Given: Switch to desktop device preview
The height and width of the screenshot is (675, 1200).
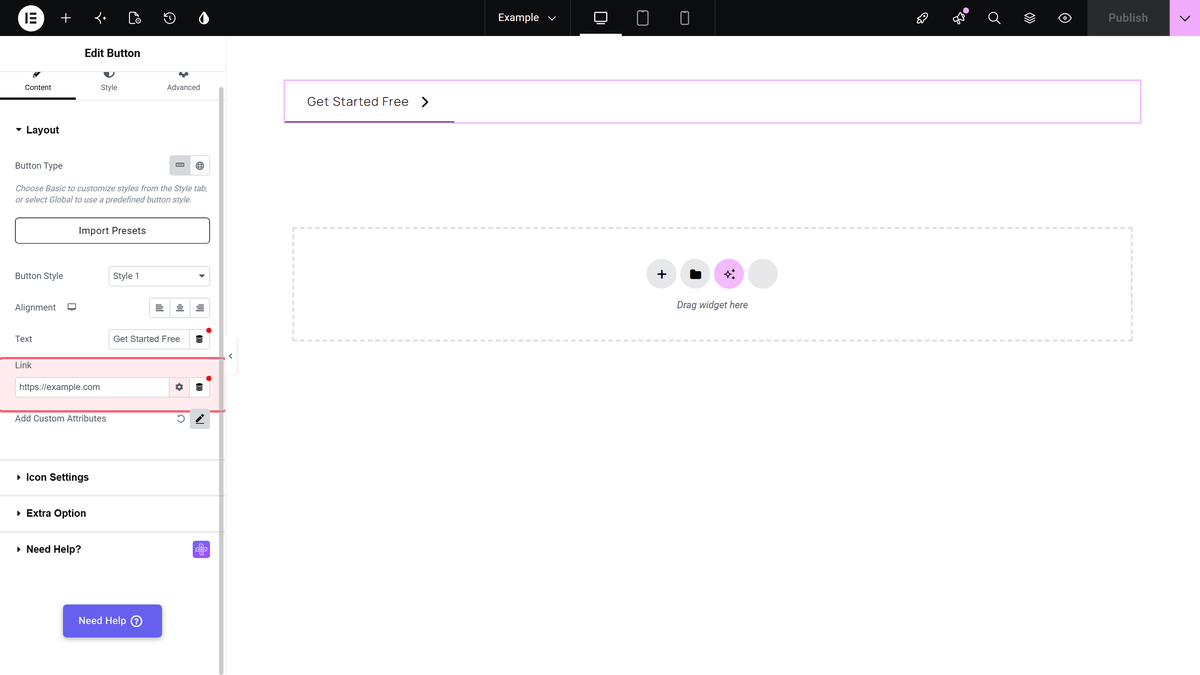Looking at the screenshot, I should click(600, 18).
